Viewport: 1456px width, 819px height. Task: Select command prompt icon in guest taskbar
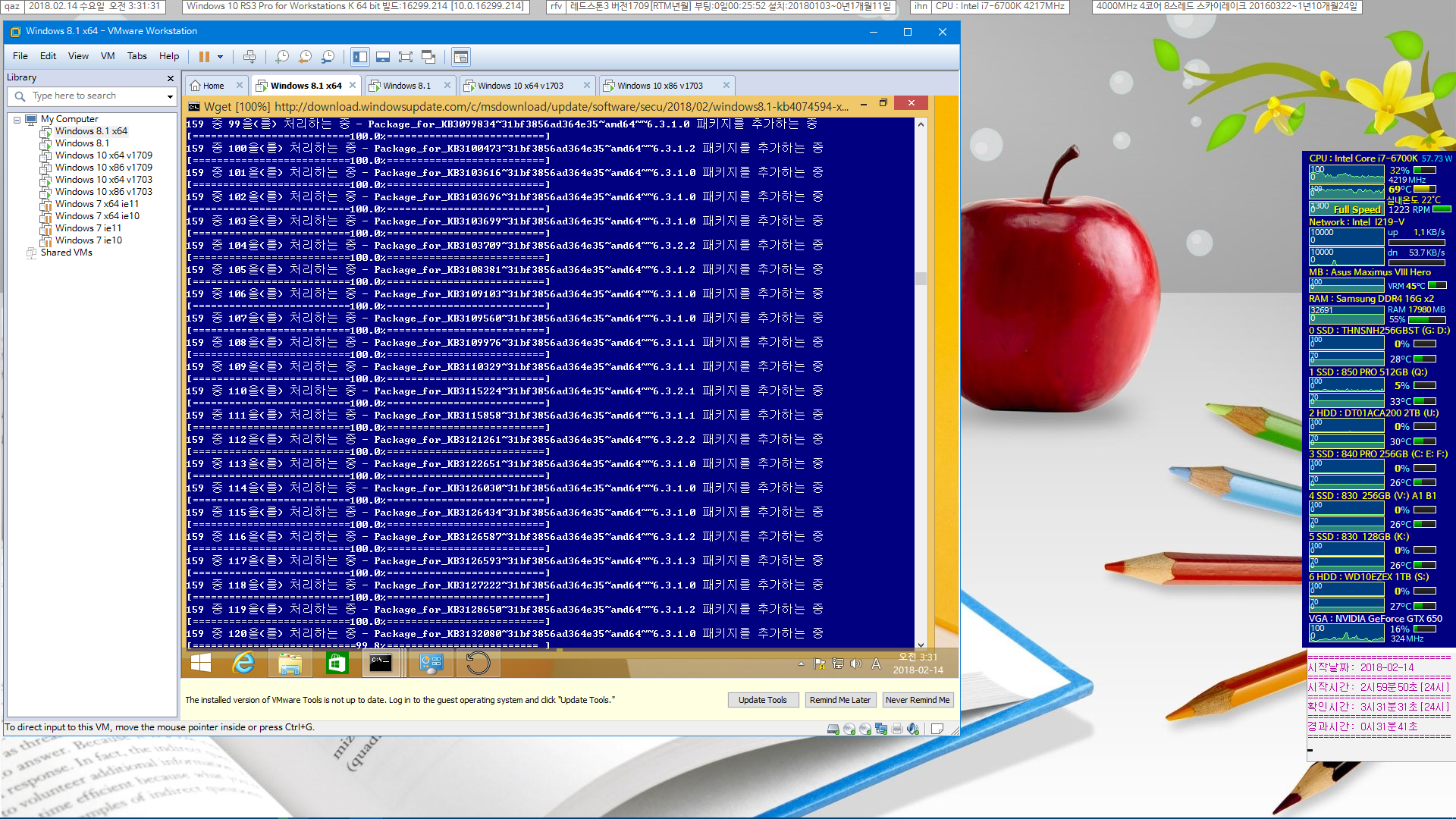[381, 663]
